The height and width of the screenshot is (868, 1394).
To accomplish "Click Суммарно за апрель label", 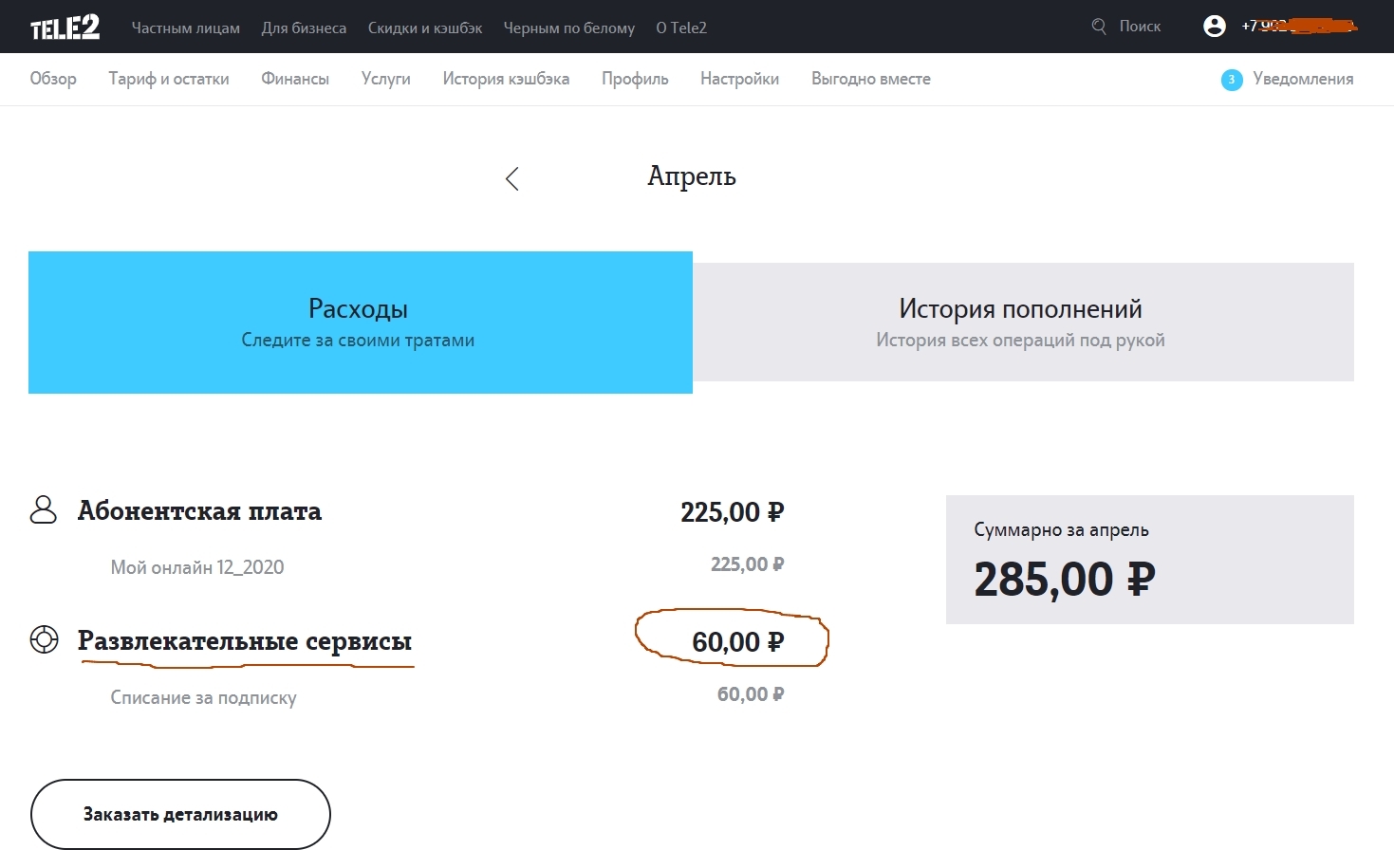I will pyautogui.click(x=1061, y=529).
